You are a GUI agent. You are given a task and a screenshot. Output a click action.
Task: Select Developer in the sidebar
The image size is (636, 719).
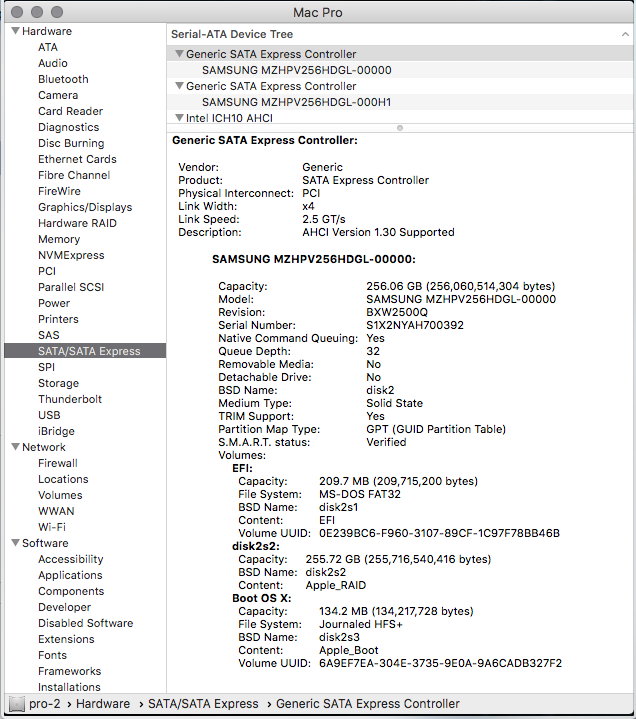point(64,607)
